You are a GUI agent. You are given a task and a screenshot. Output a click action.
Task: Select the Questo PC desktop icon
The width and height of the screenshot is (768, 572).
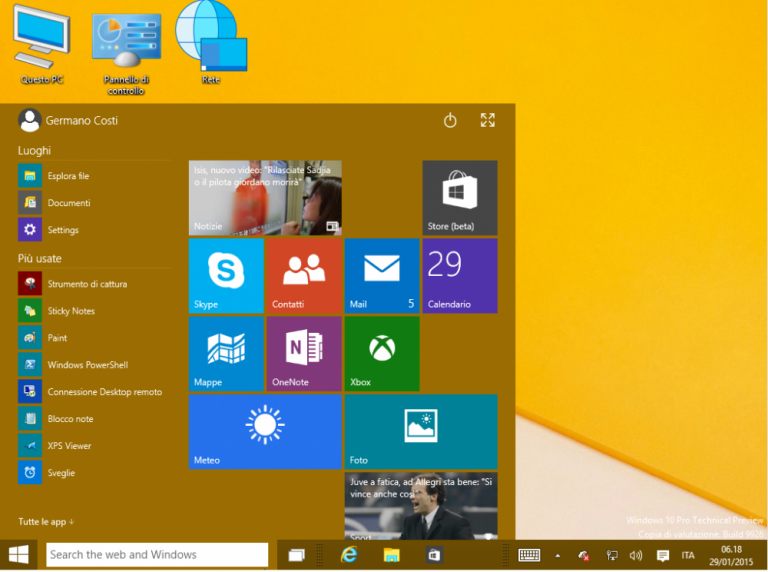pos(42,45)
